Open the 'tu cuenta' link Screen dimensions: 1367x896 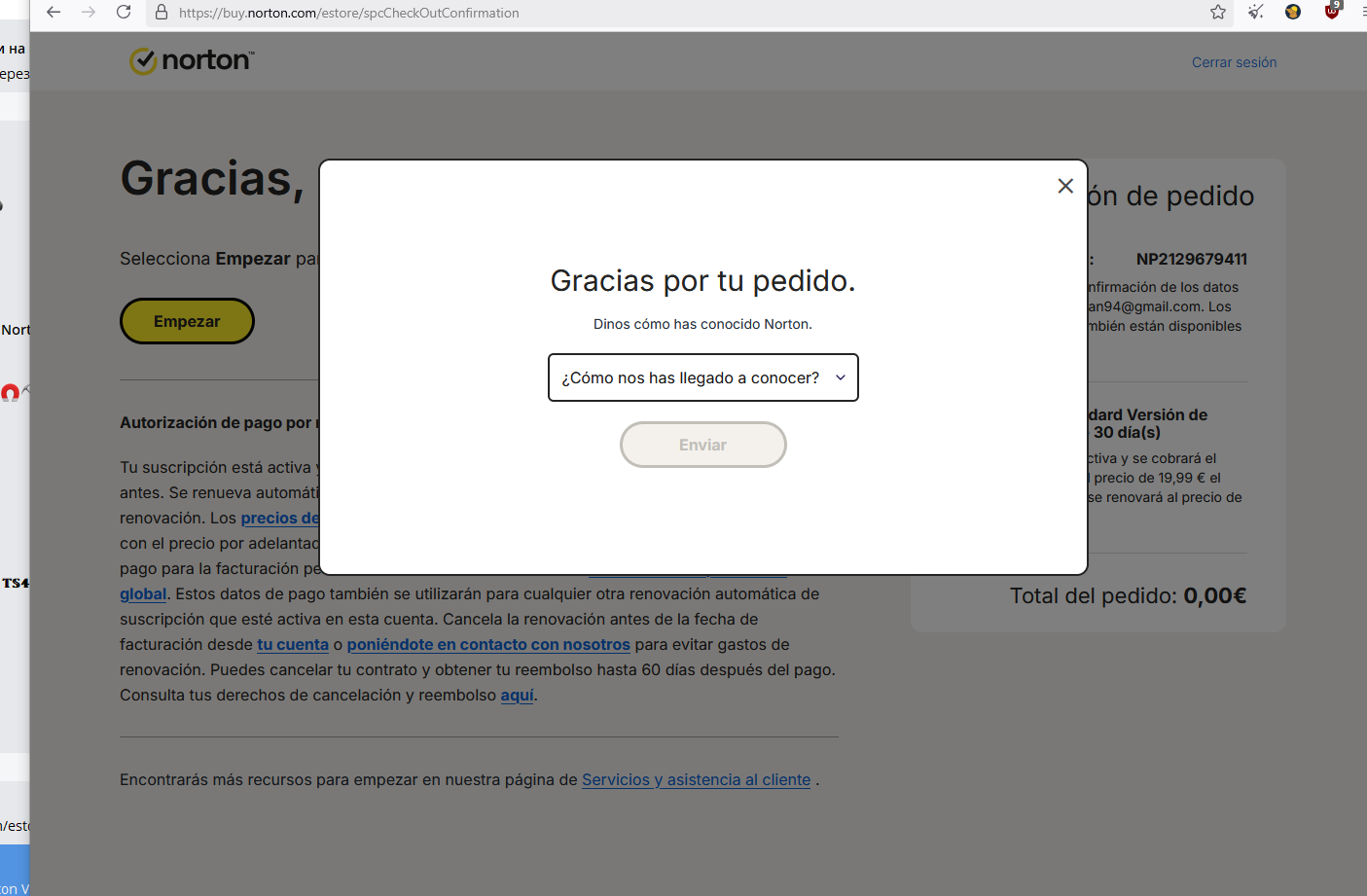click(x=293, y=644)
